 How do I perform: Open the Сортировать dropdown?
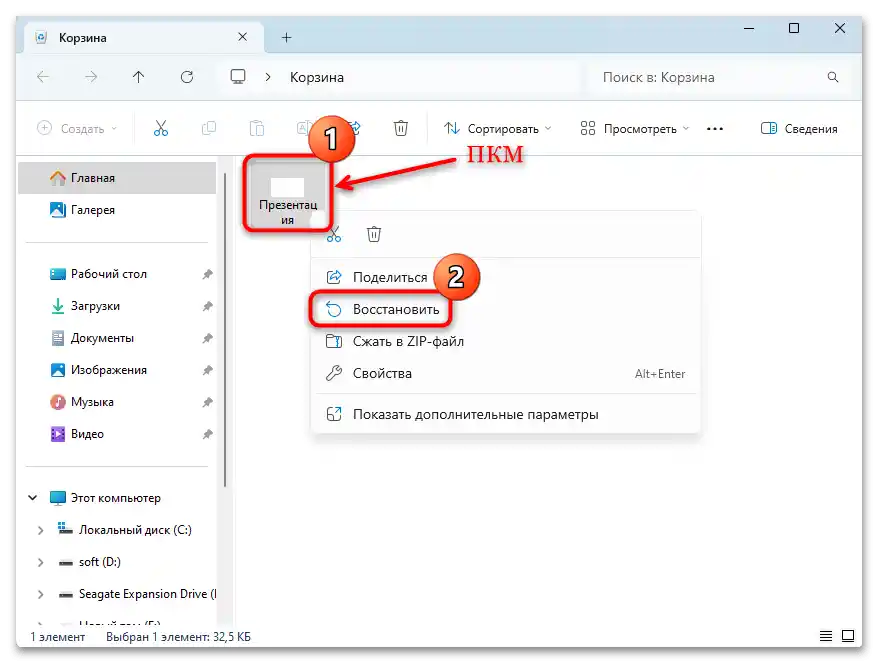point(498,128)
